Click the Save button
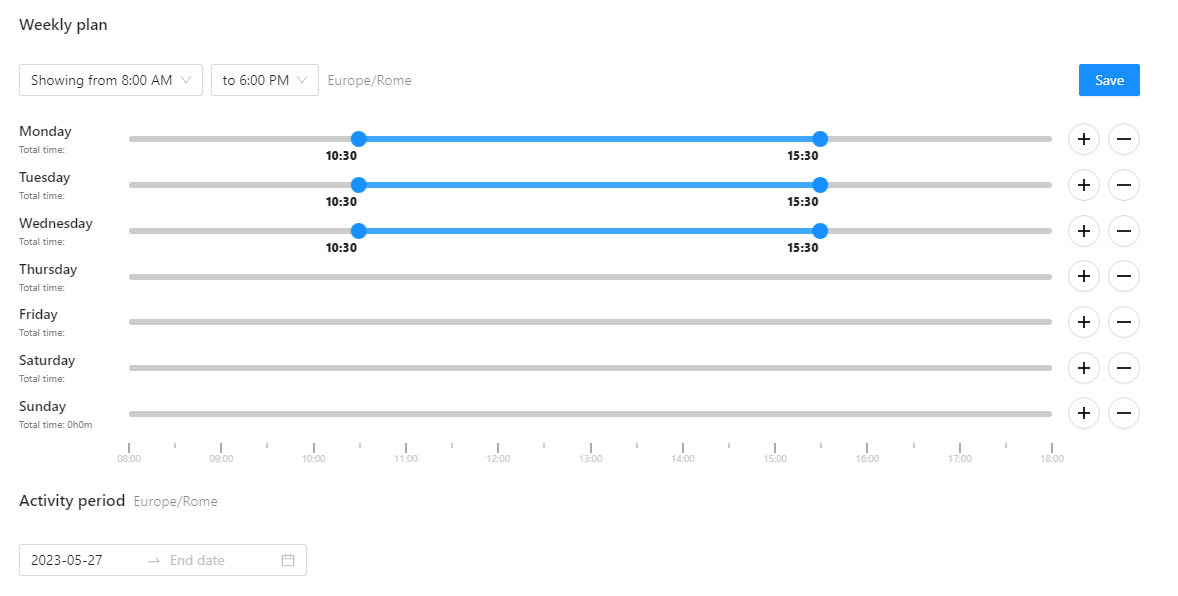This screenshot has width=1178, height=596. 1109,80
